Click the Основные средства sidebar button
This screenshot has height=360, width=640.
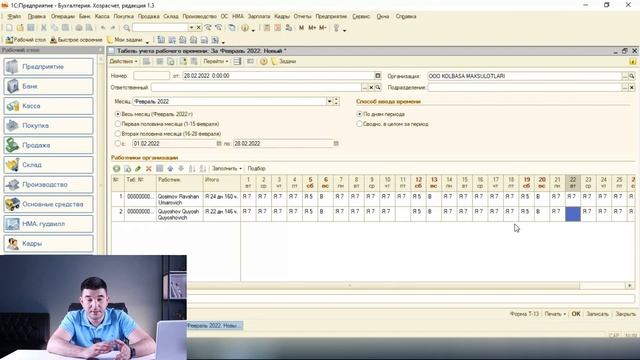click(x=49, y=204)
